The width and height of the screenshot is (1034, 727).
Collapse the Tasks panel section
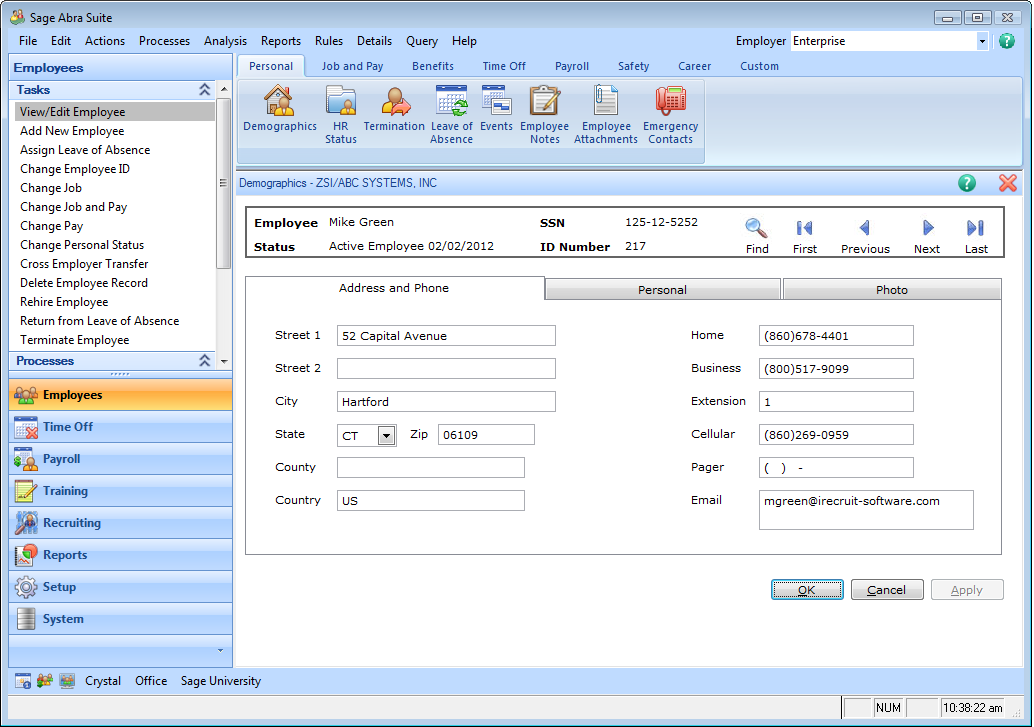[x=204, y=90]
